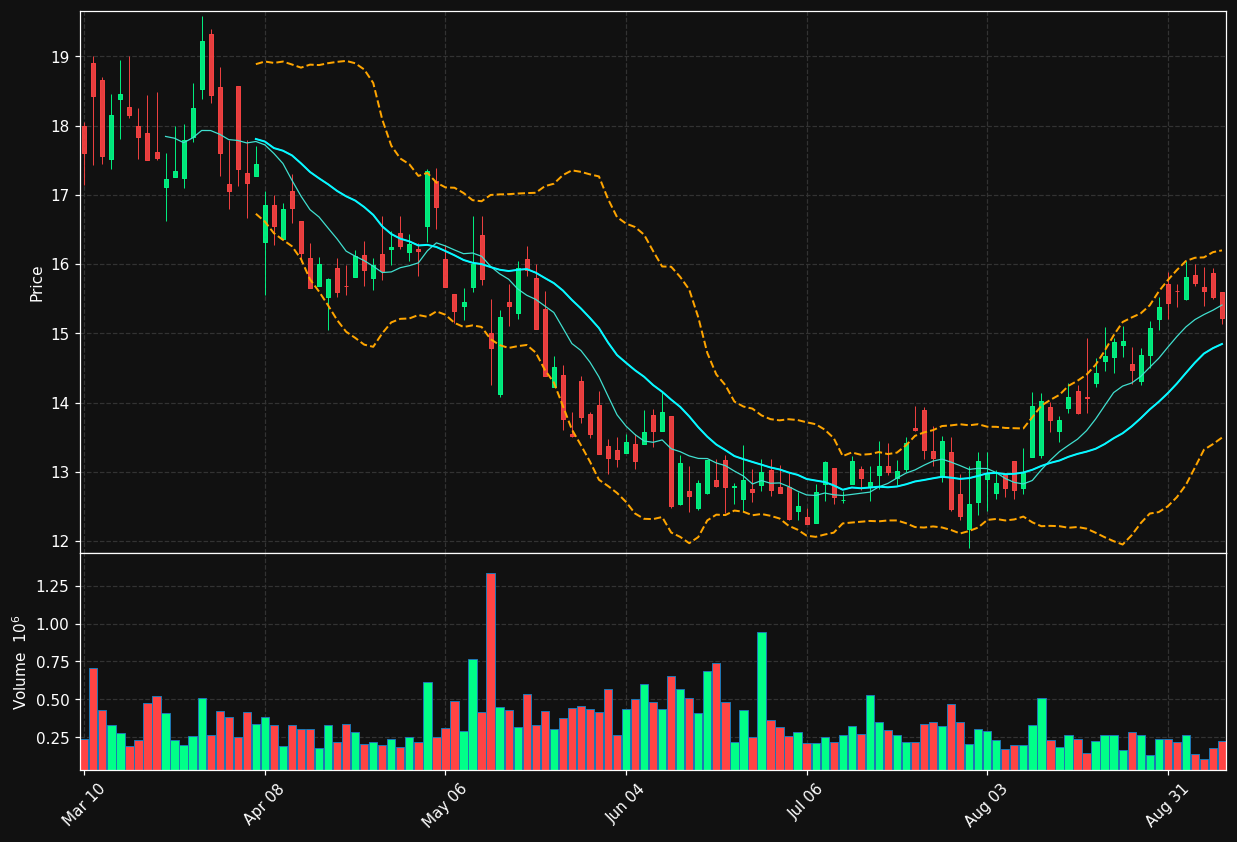Click the Apr 08 date label
Image resolution: width=1237 pixels, height=842 pixels.
[265, 806]
